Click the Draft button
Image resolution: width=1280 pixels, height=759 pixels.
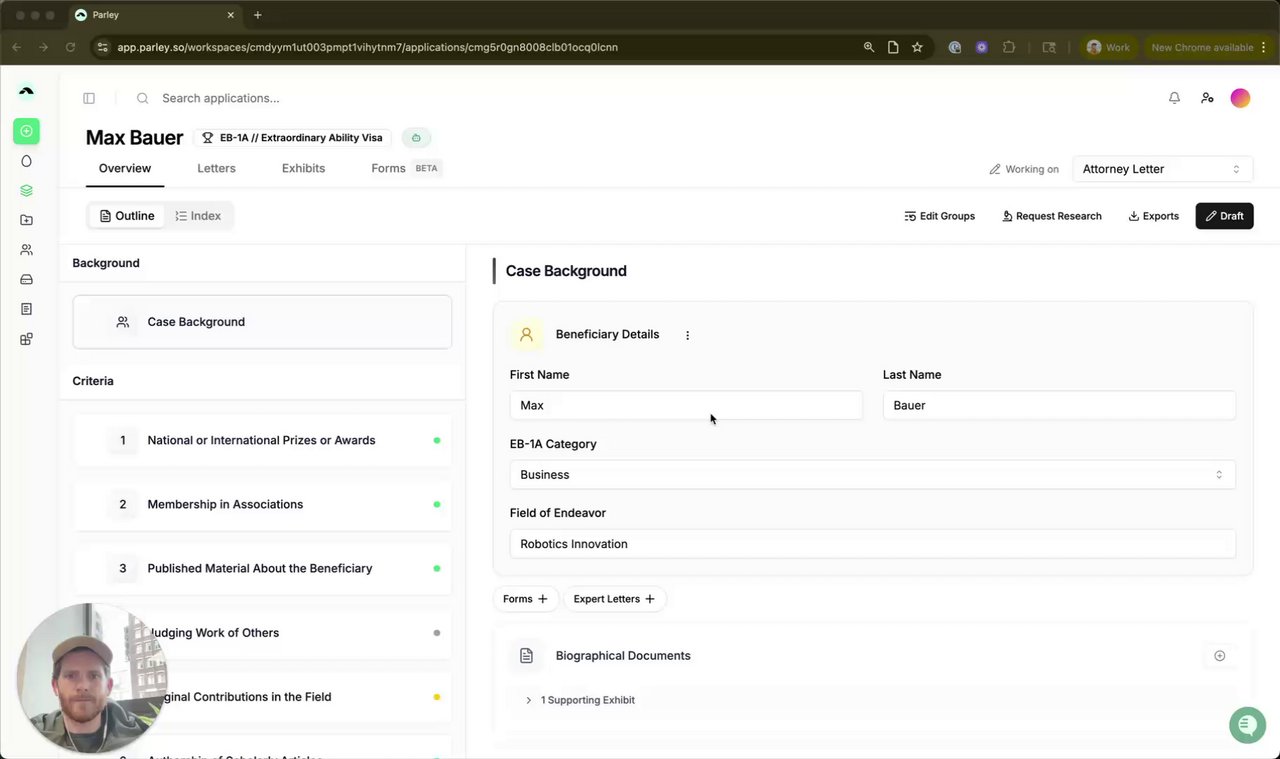point(1224,216)
